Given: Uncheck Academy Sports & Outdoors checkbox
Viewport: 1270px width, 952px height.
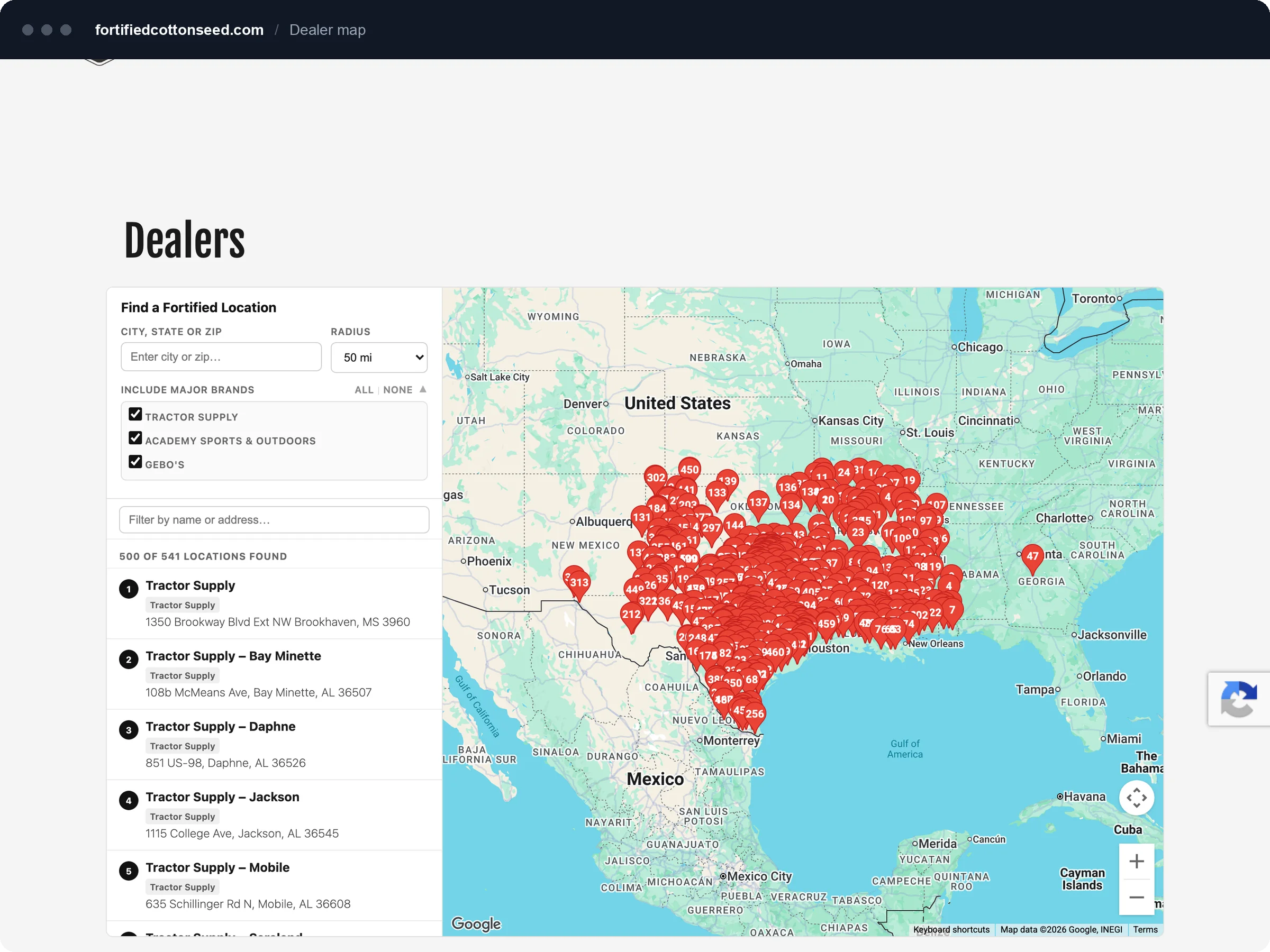Looking at the screenshot, I should point(135,438).
